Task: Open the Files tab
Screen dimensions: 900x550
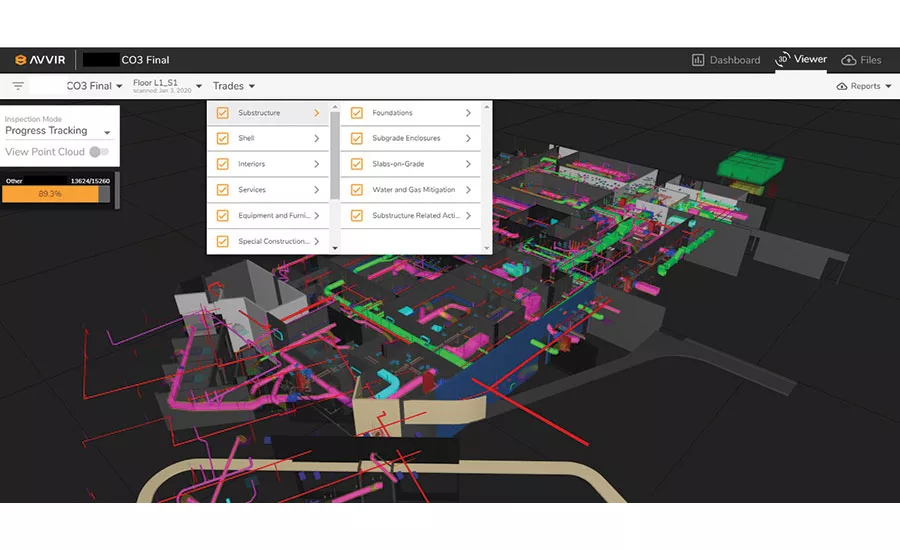Action: tap(861, 60)
